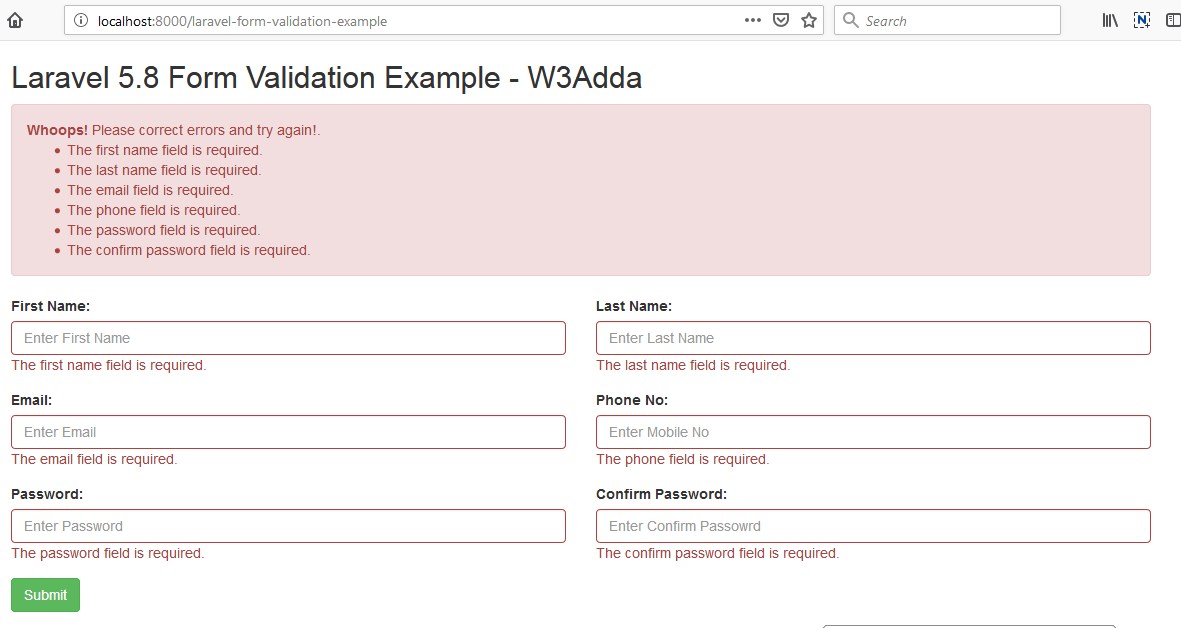Open the page actions ellipsis menu

(752, 19)
